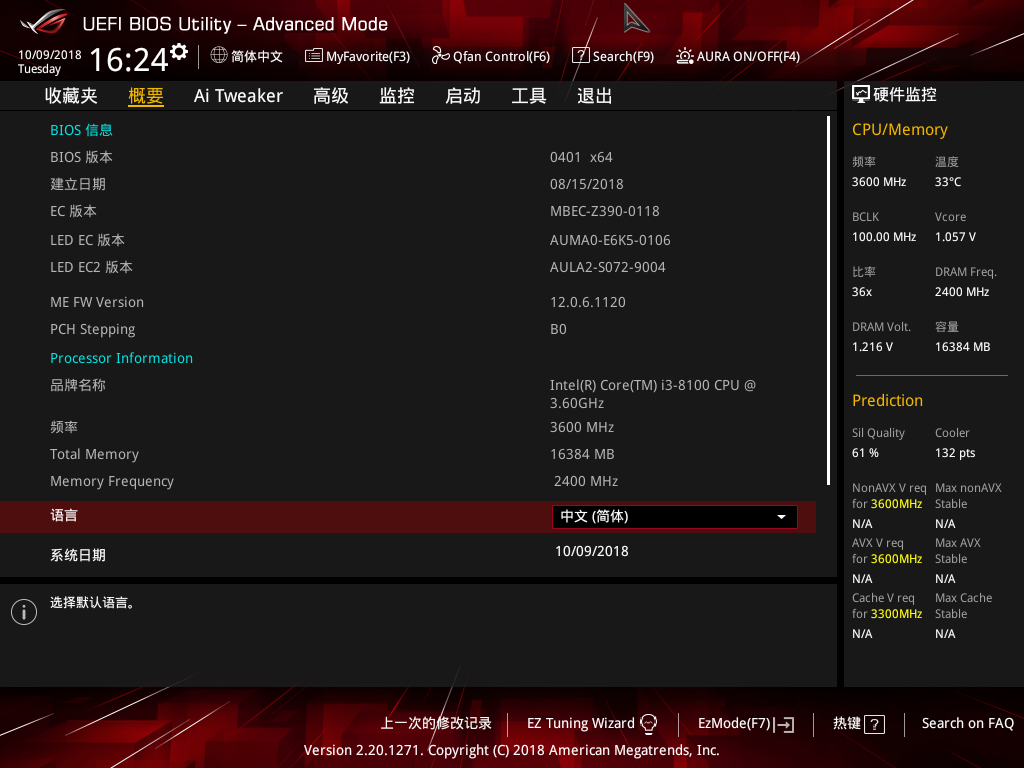This screenshot has width=1024, height=768.
Task: Click the EzMode(F7) button
Action: point(745,723)
